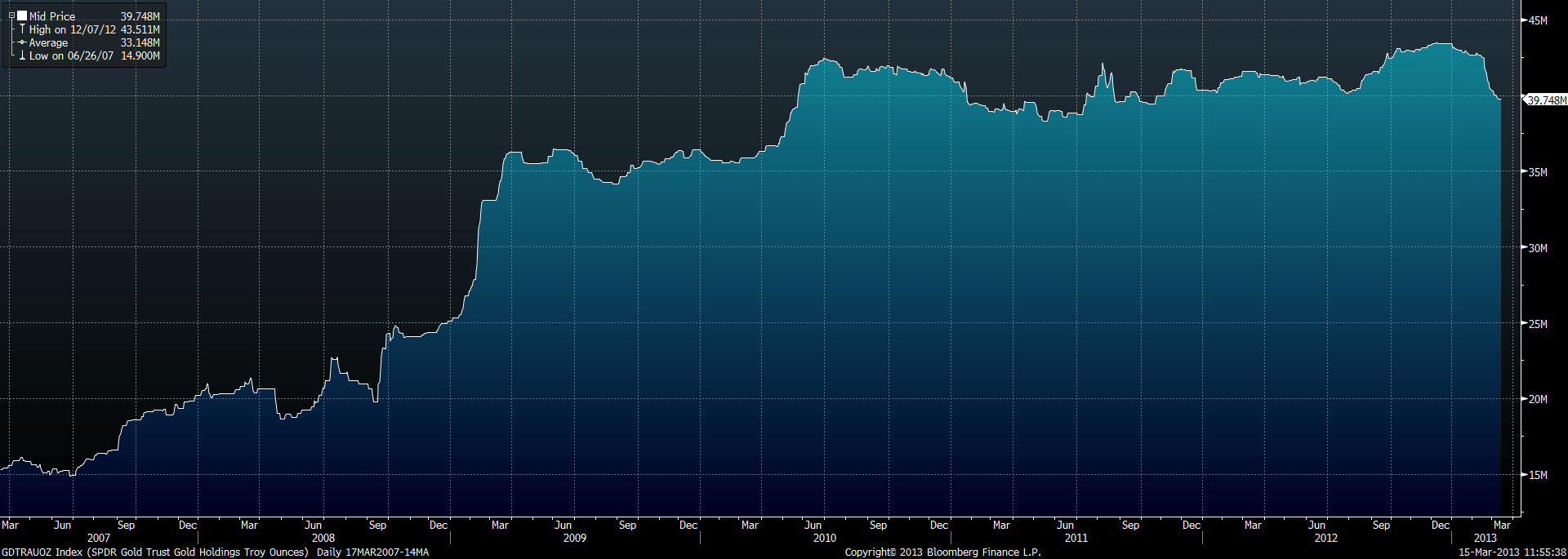Click the 43.511M high value

tap(140, 29)
